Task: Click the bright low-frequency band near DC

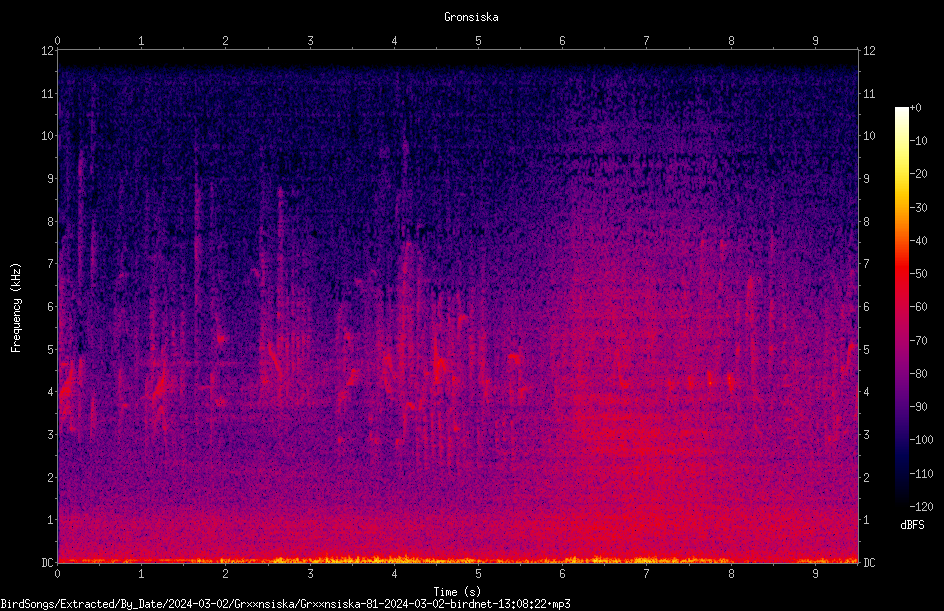Action: [458, 560]
